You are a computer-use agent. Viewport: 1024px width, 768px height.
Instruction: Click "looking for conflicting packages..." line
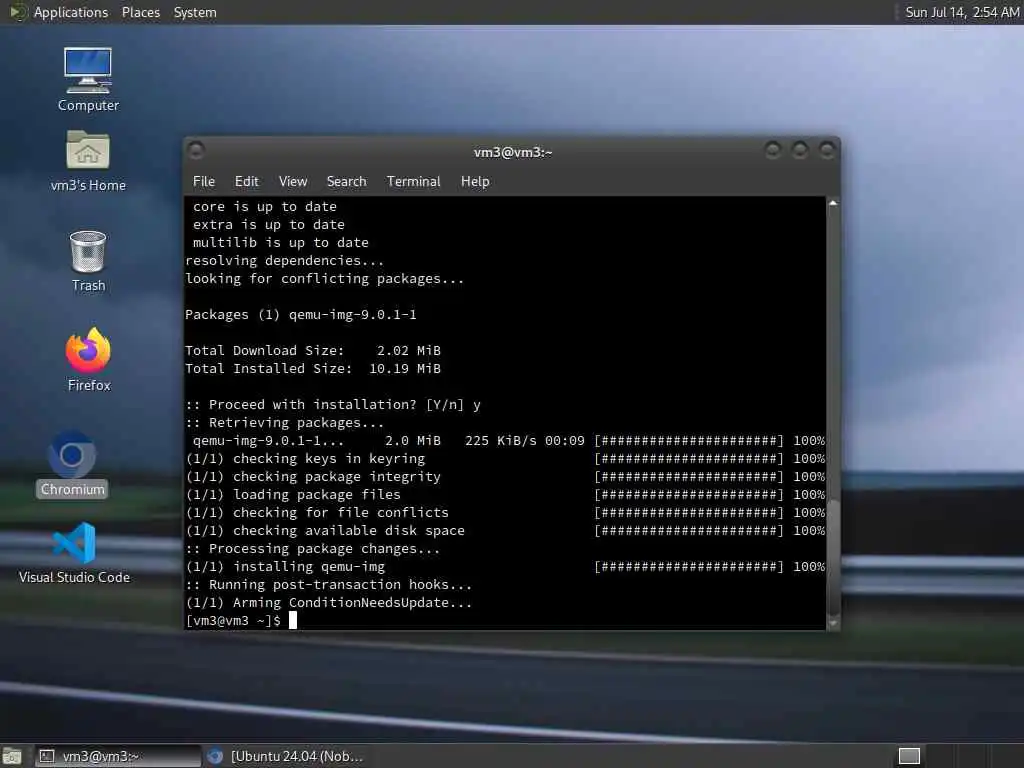click(x=325, y=279)
